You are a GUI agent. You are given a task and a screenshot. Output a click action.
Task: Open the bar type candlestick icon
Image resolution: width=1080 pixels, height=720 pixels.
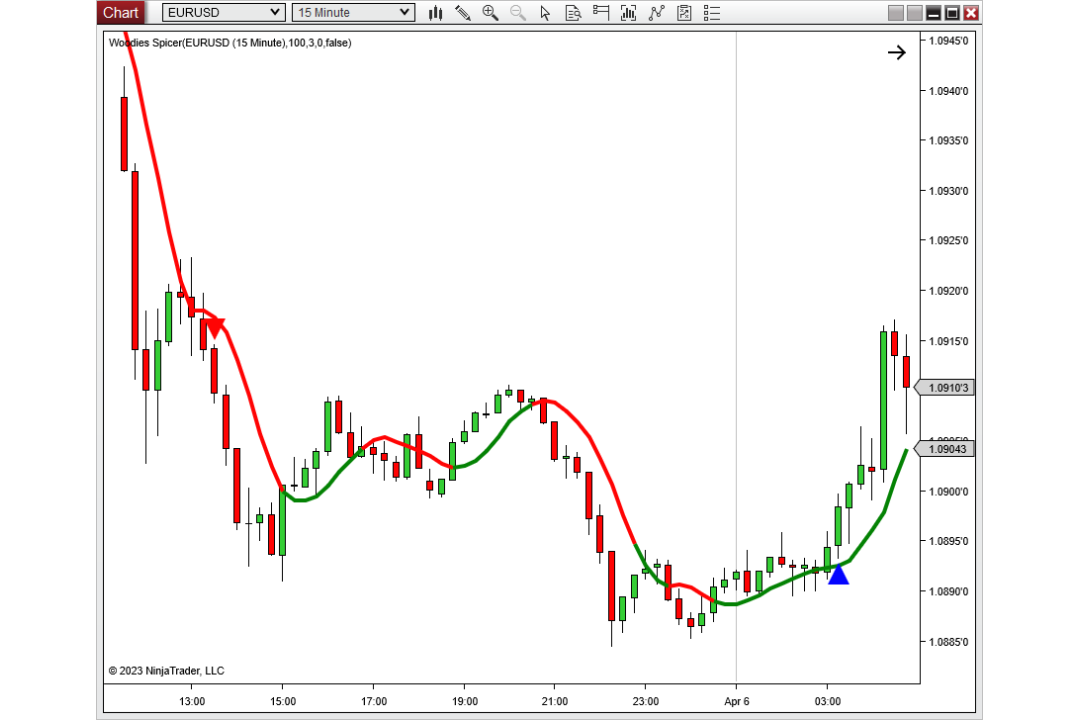point(435,12)
